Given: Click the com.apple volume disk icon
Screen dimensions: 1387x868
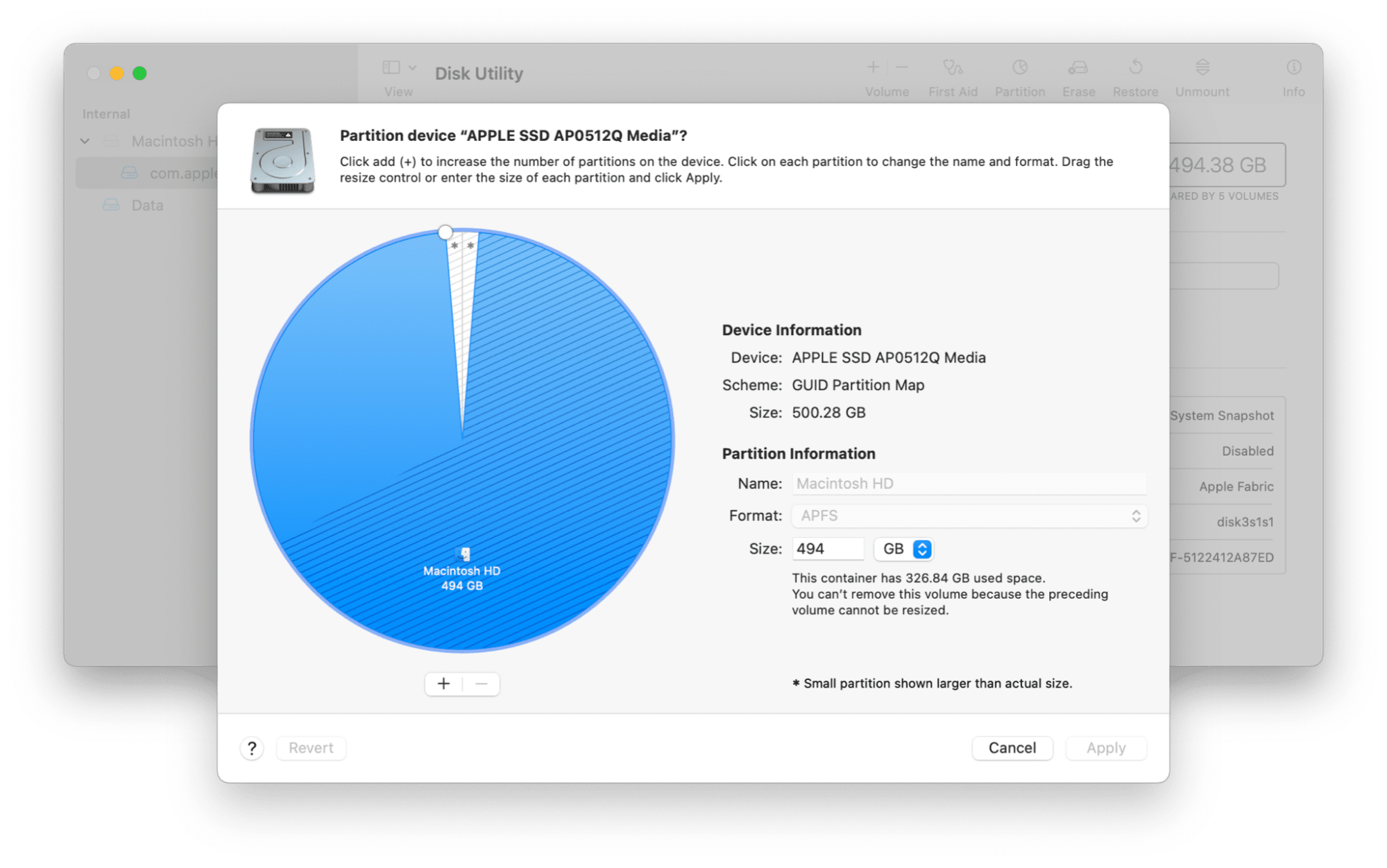Looking at the screenshot, I should click(x=129, y=173).
